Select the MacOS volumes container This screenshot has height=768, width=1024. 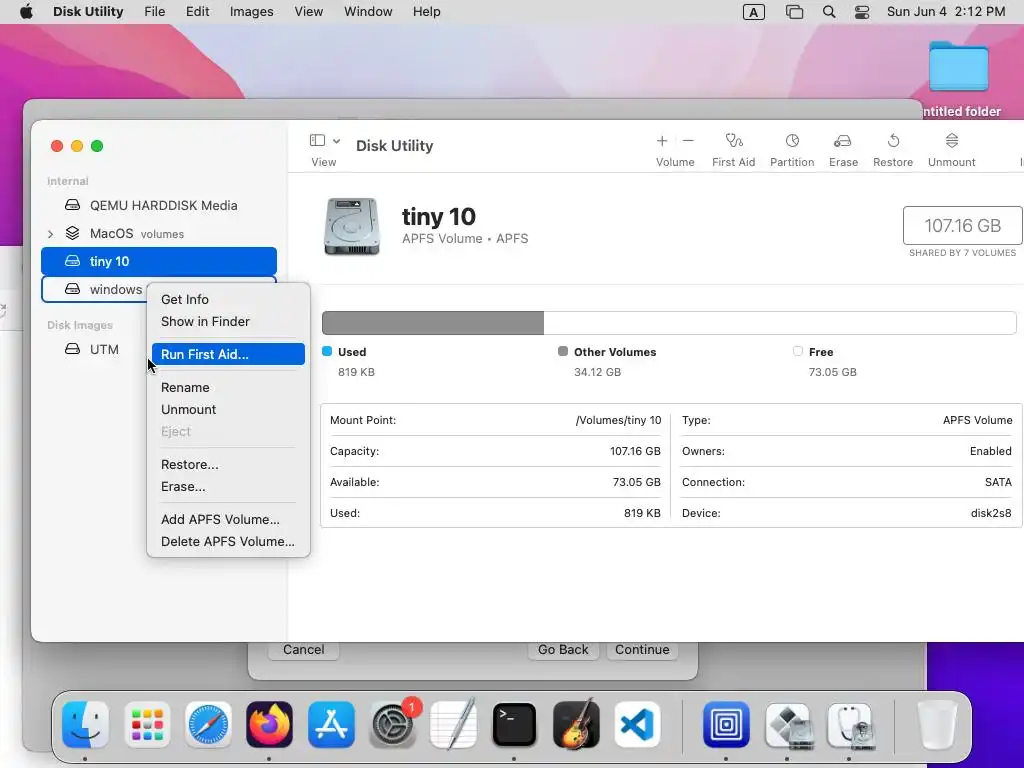[x=159, y=233]
